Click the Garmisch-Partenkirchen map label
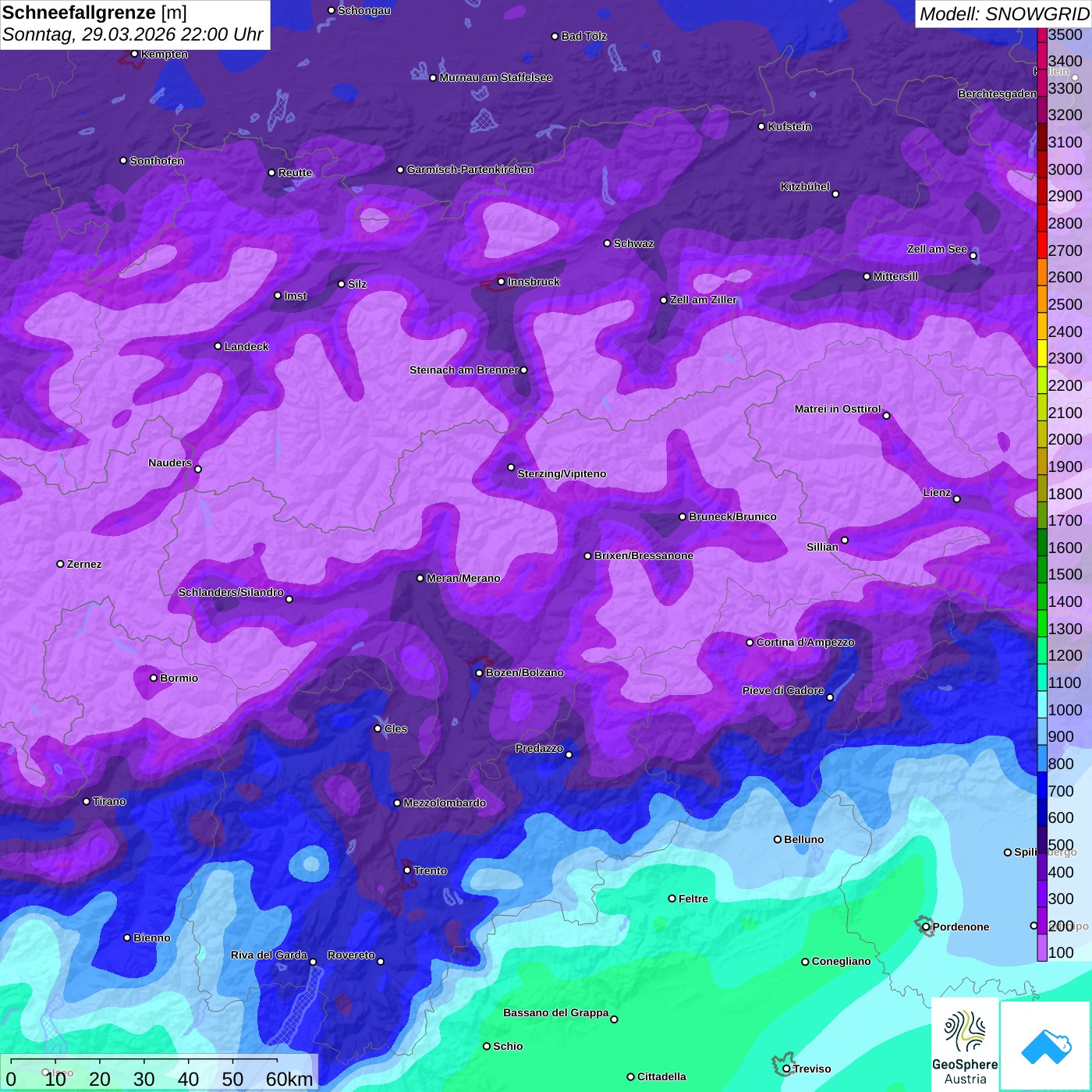 [470, 169]
